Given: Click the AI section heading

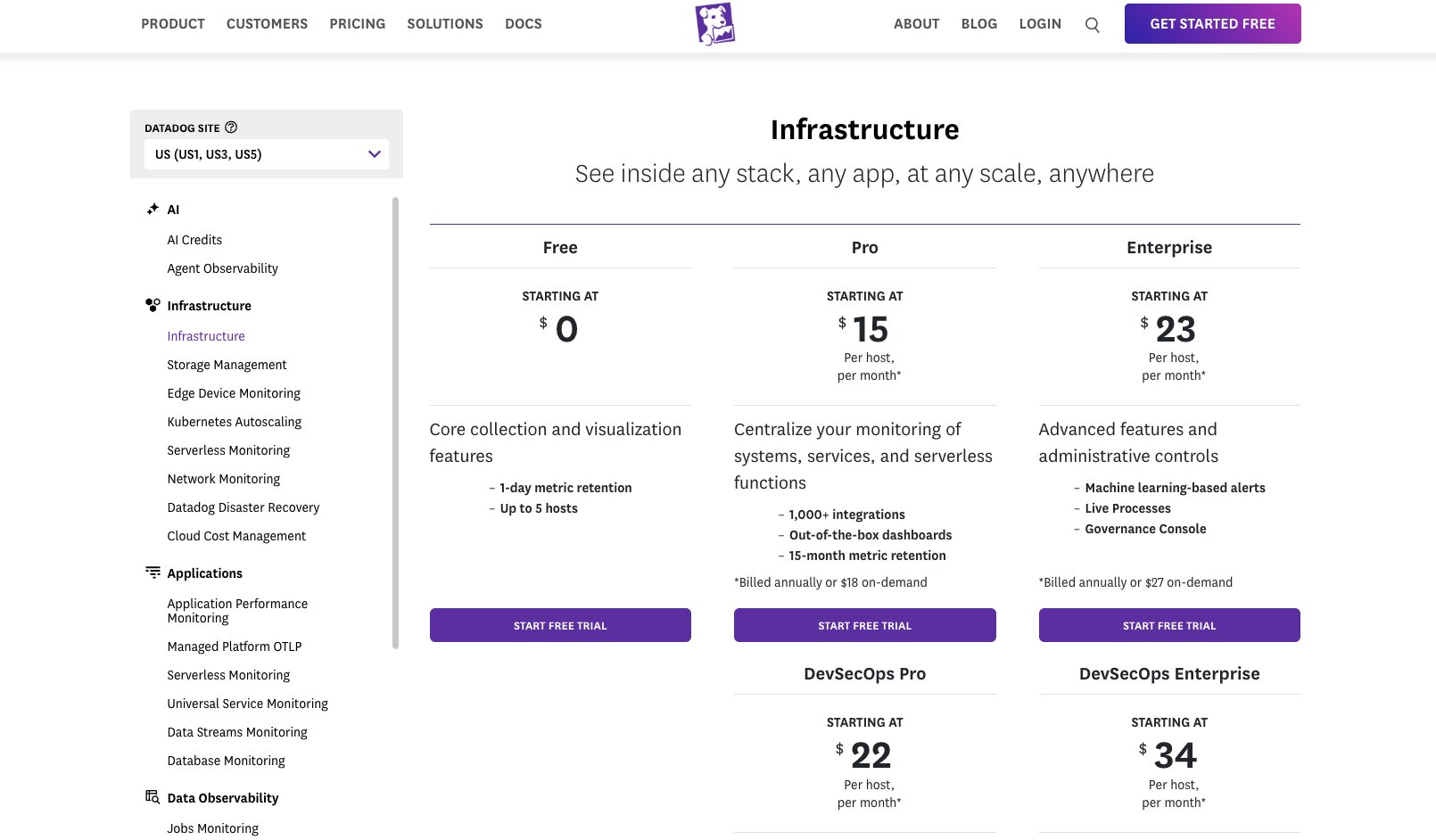Looking at the screenshot, I should [x=173, y=210].
